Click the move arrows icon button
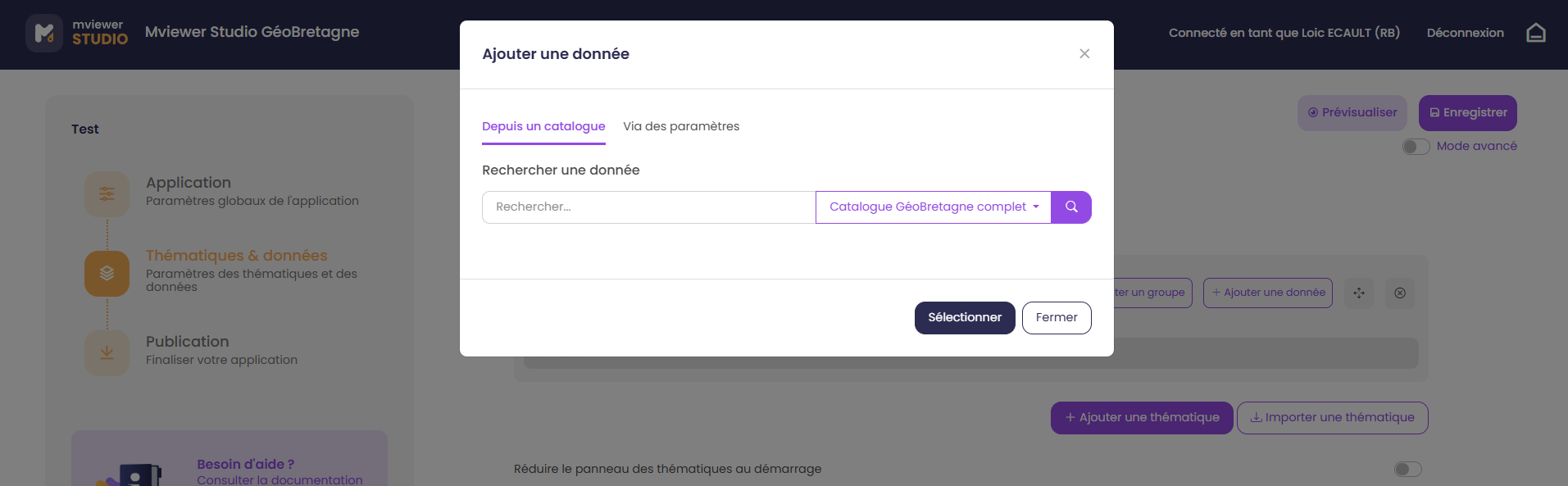This screenshot has width=1568, height=486. coord(1359,293)
